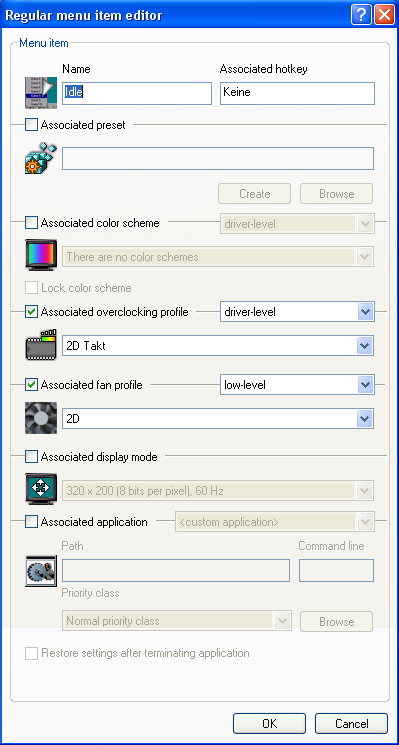Screen dimensions: 399x745
Task: Click the Associated hotkey field showing Keine
Action: click(x=297, y=93)
